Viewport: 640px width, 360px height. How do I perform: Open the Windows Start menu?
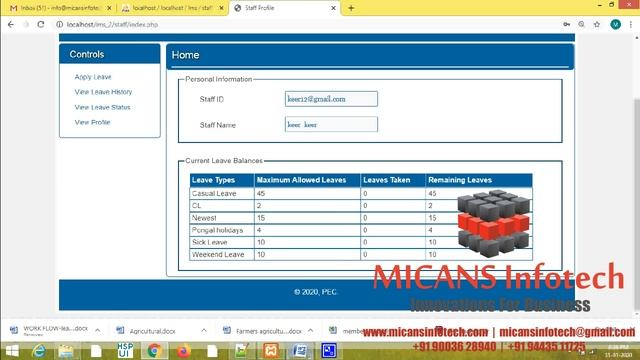(12, 351)
